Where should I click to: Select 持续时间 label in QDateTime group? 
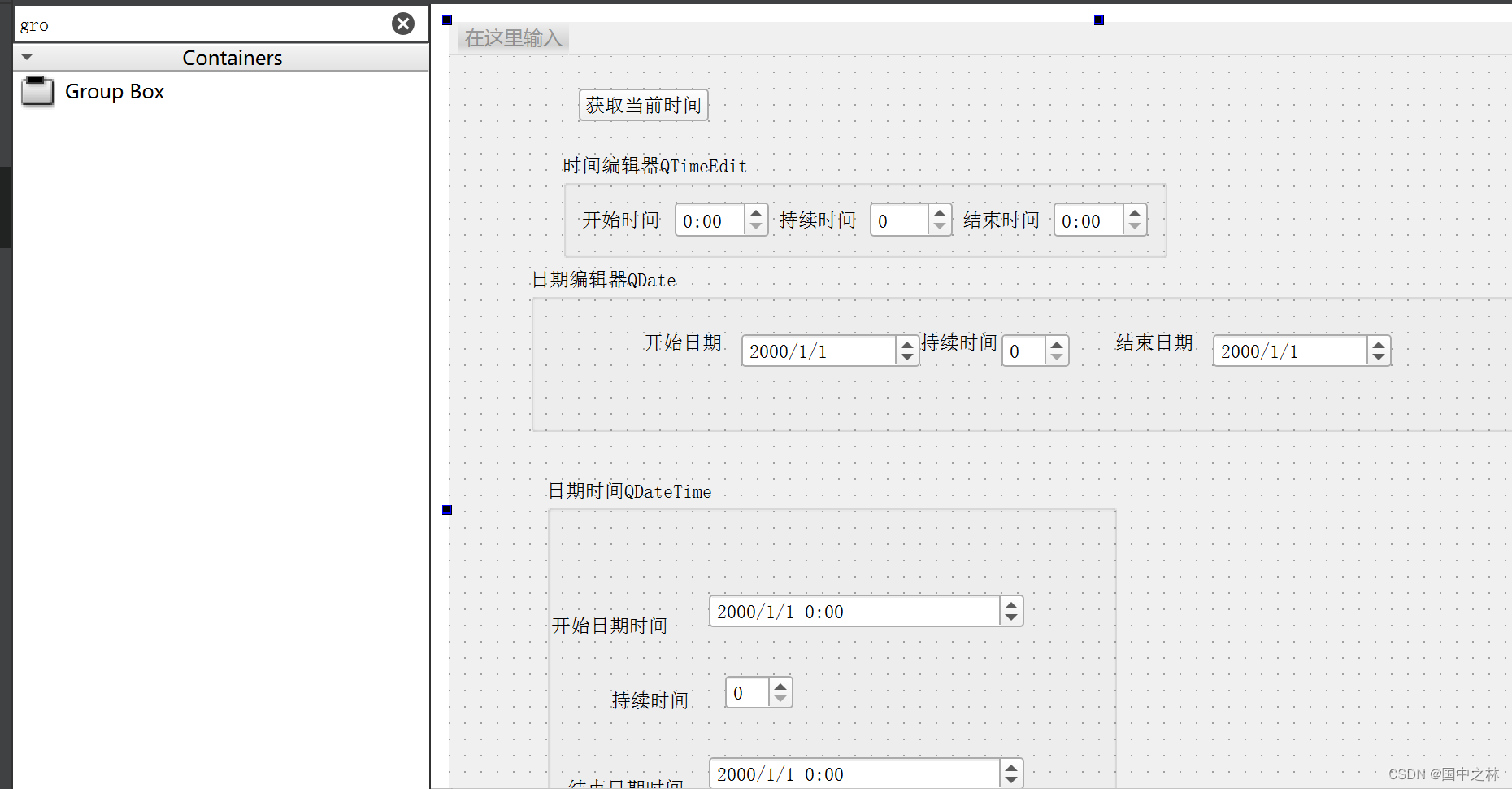tap(650, 700)
